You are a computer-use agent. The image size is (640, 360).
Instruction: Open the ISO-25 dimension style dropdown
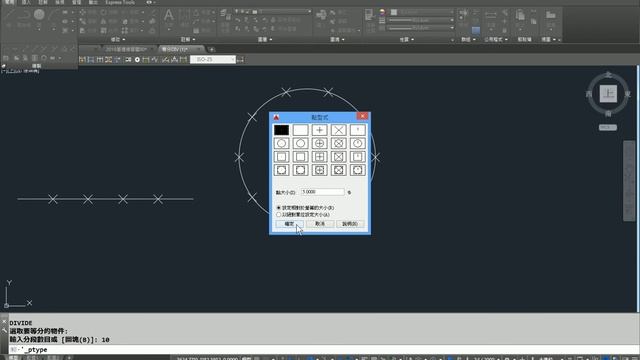(x=233, y=60)
